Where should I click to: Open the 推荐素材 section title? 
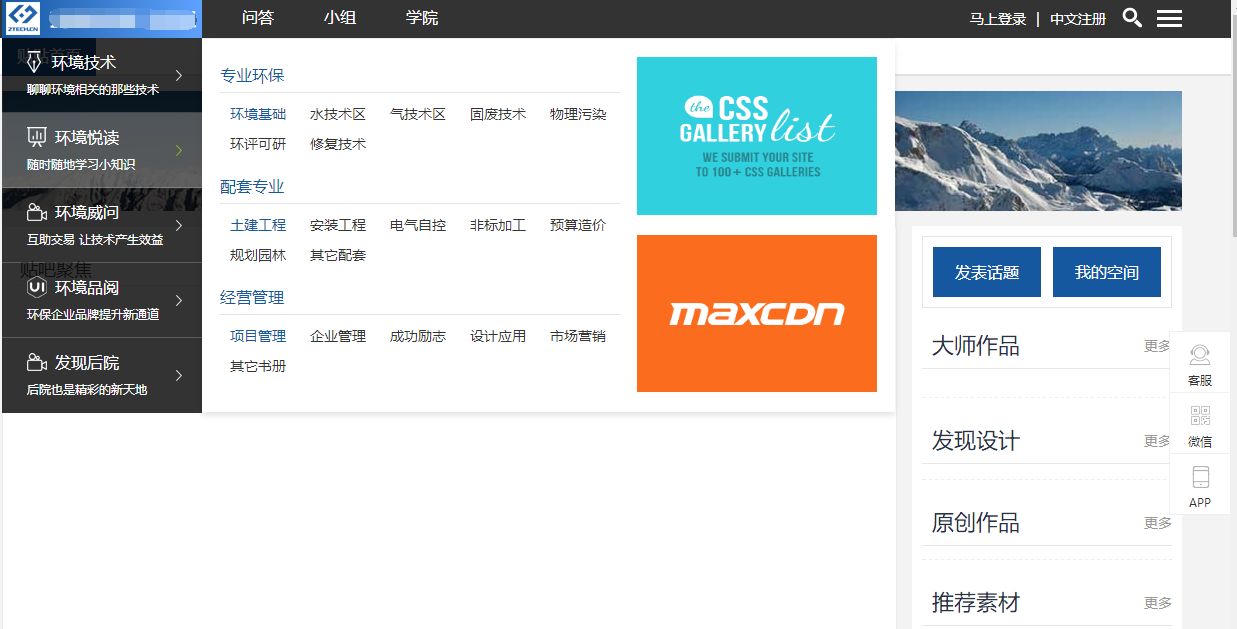point(976,603)
